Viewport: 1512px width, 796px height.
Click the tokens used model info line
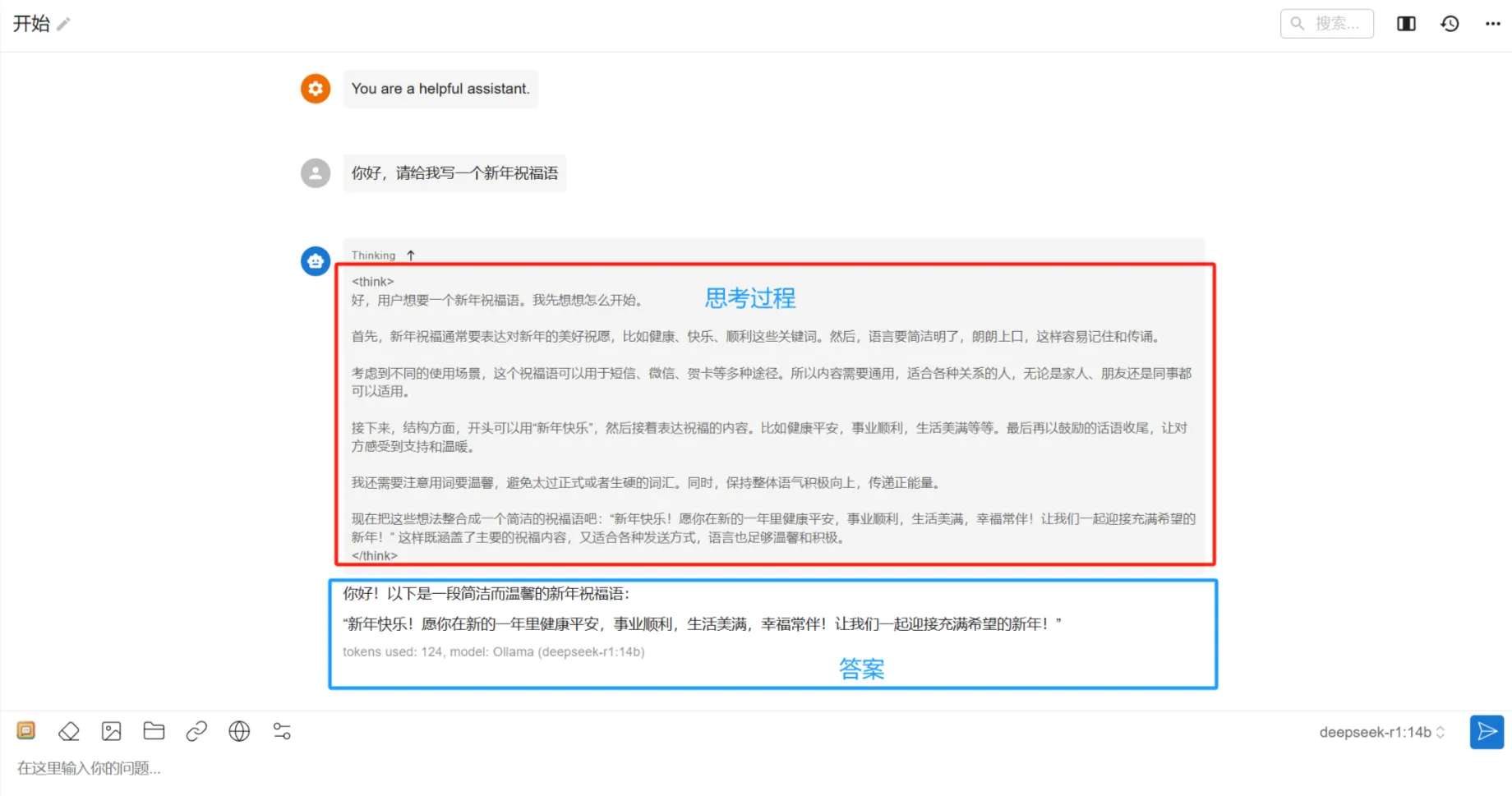(494, 651)
